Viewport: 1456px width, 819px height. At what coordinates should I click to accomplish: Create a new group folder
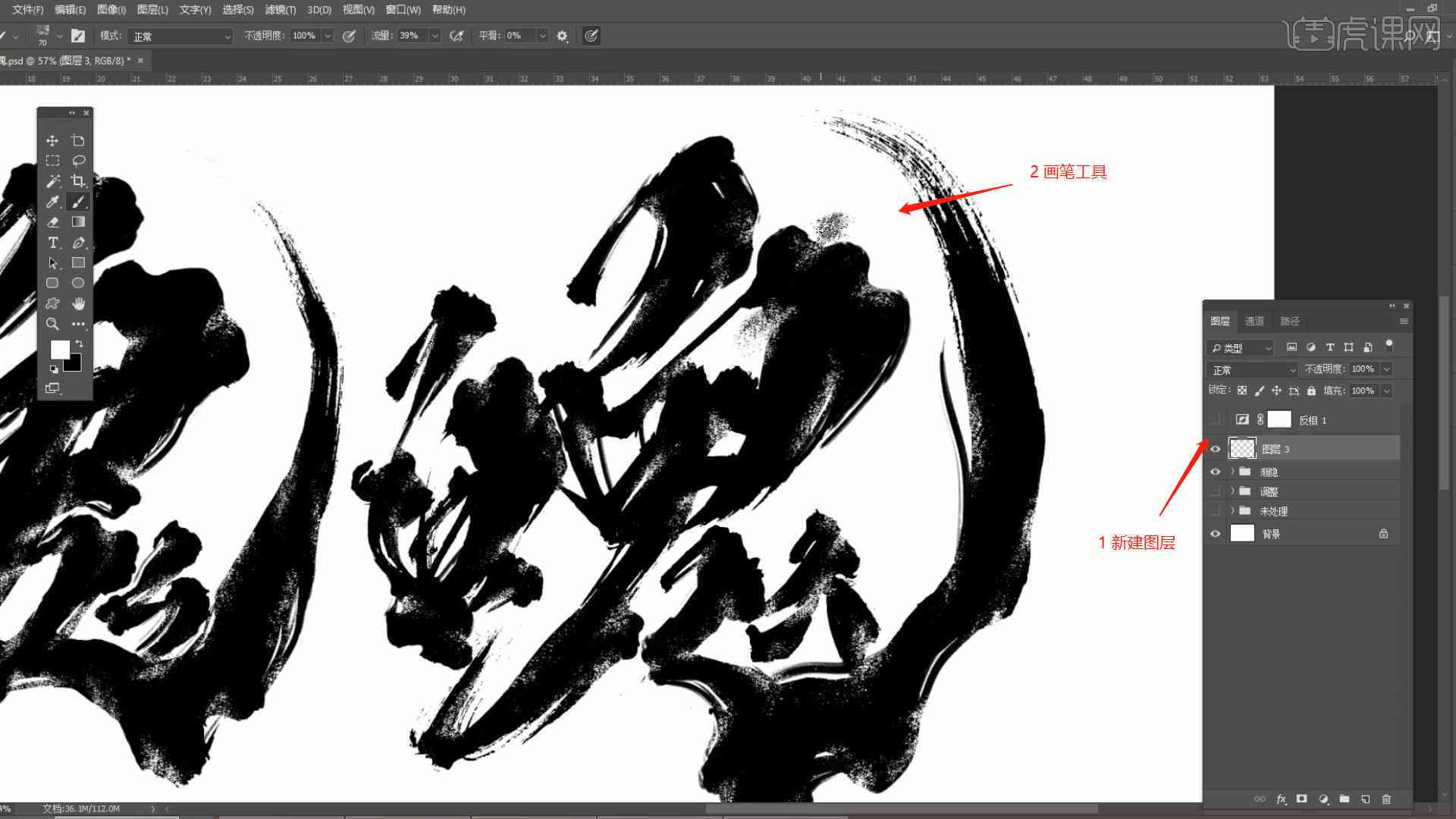coord(1345,799)
